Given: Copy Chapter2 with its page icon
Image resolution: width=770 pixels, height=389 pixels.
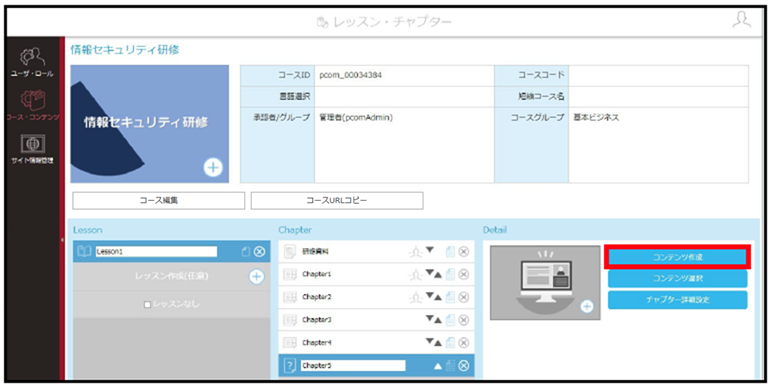Looking at the screenshot, I should point(450,297).
